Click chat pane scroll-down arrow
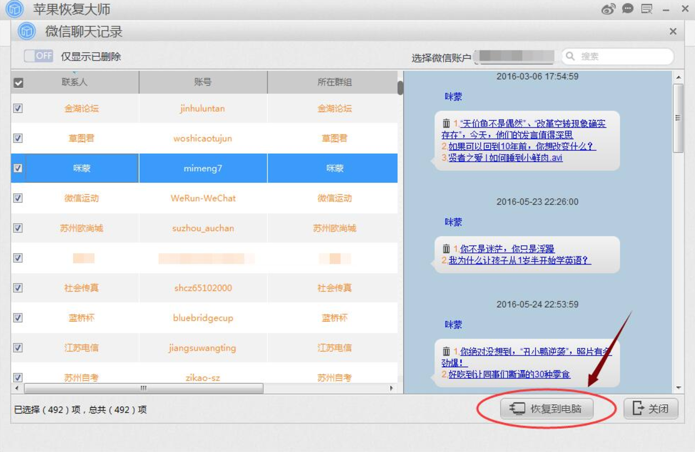The image size is (695, 452). [x=679, y=388]
